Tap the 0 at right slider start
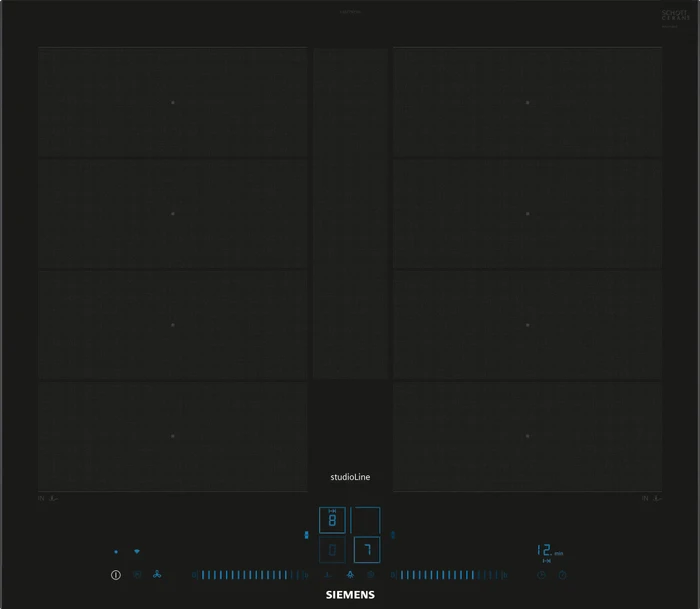This screenshot has width=700, height=609. tap(393, 575)
